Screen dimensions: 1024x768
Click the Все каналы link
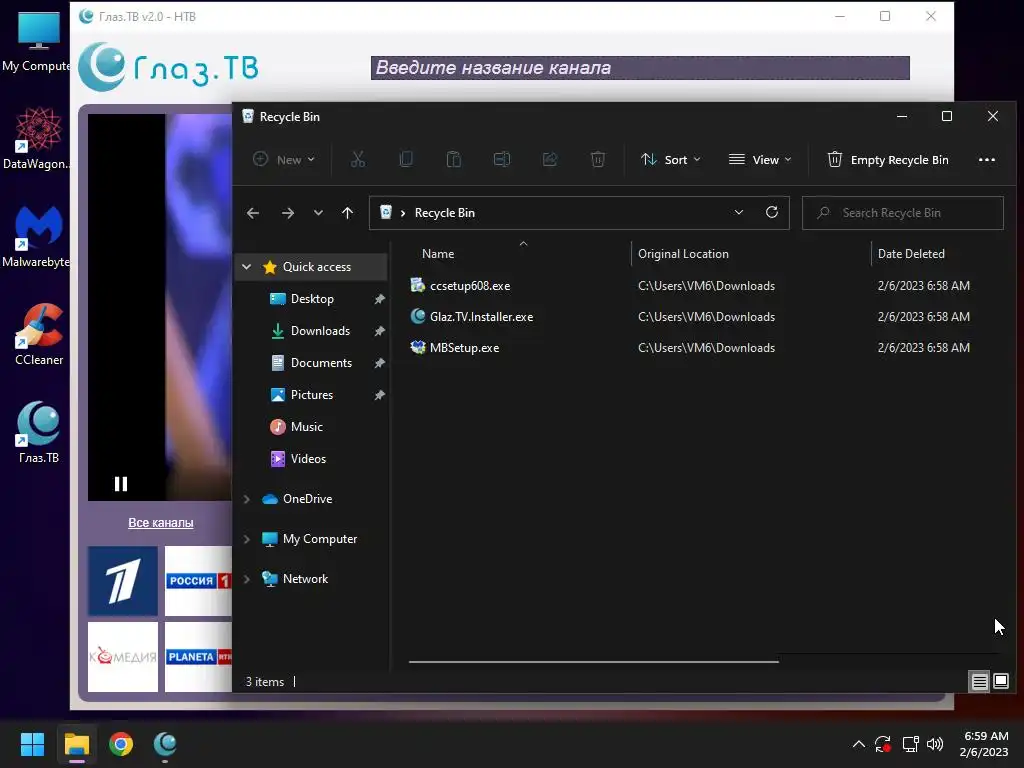[x=161, y=522]
